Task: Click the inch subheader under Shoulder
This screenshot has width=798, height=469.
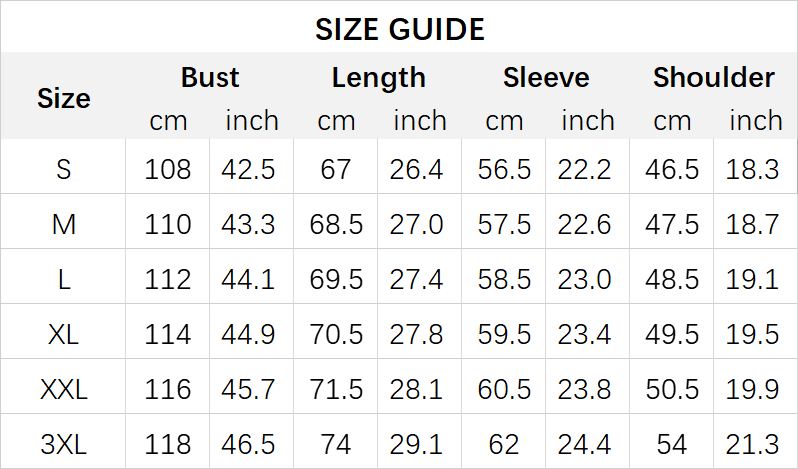Action: pyautogui.click(x=755, y=121)
